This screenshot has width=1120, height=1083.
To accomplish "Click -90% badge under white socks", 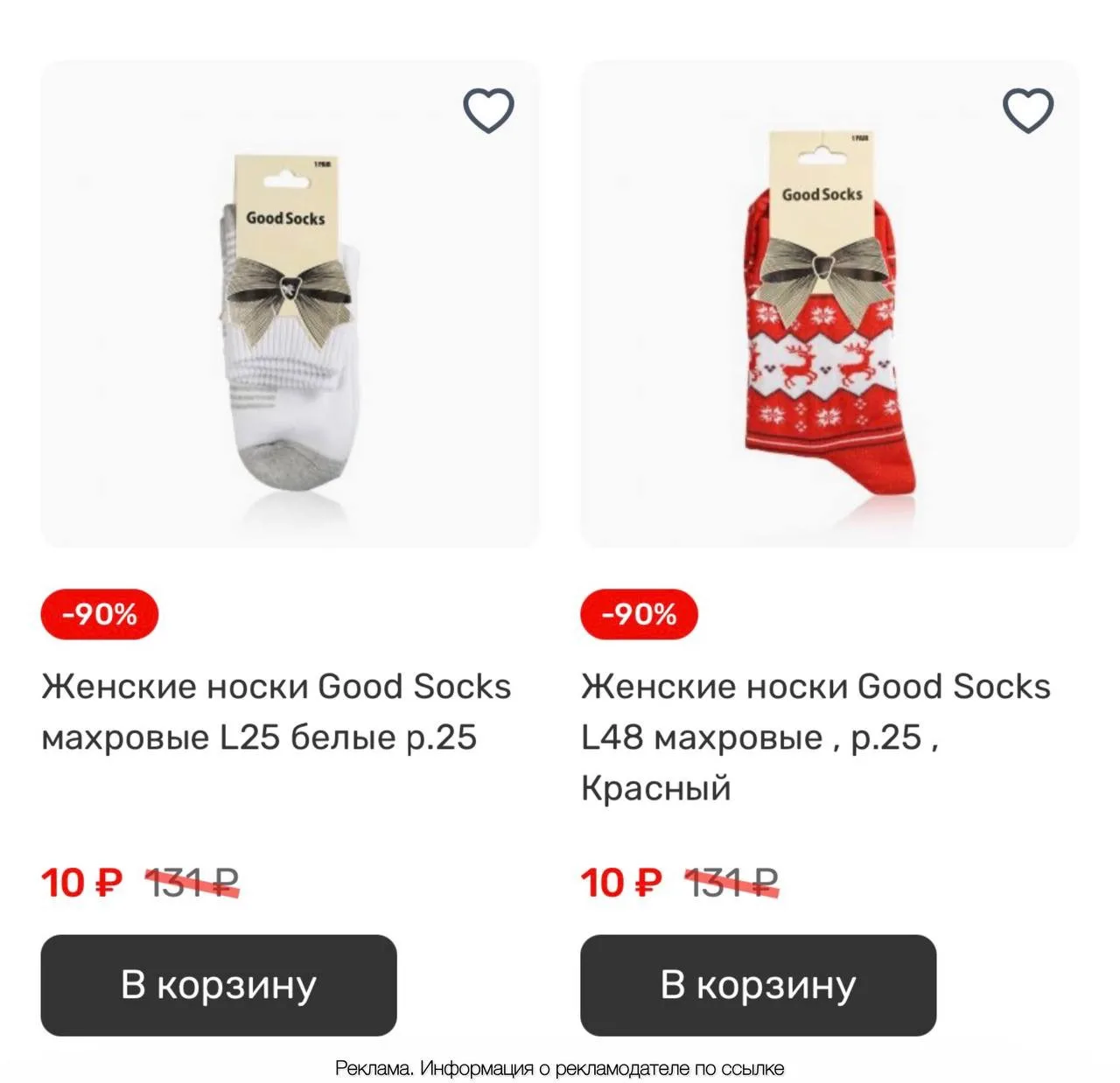I will coord(100,614).
